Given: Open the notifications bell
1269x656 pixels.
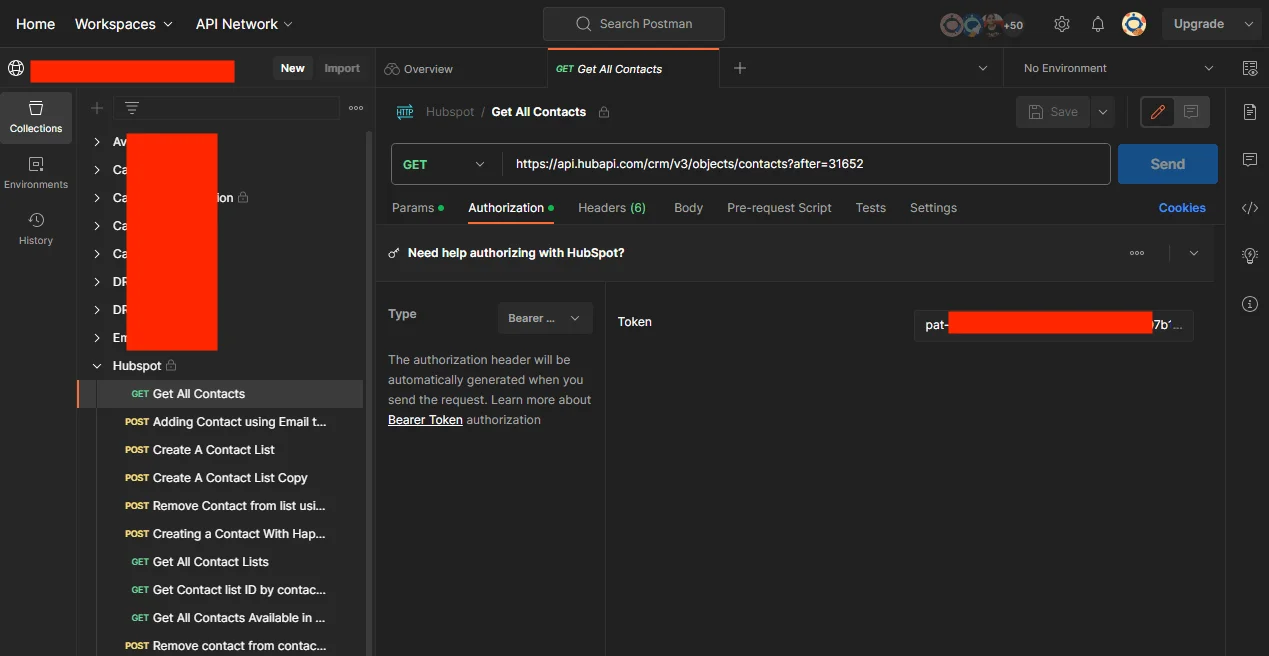Looking at the screenshot, I should click(1098, 24).
